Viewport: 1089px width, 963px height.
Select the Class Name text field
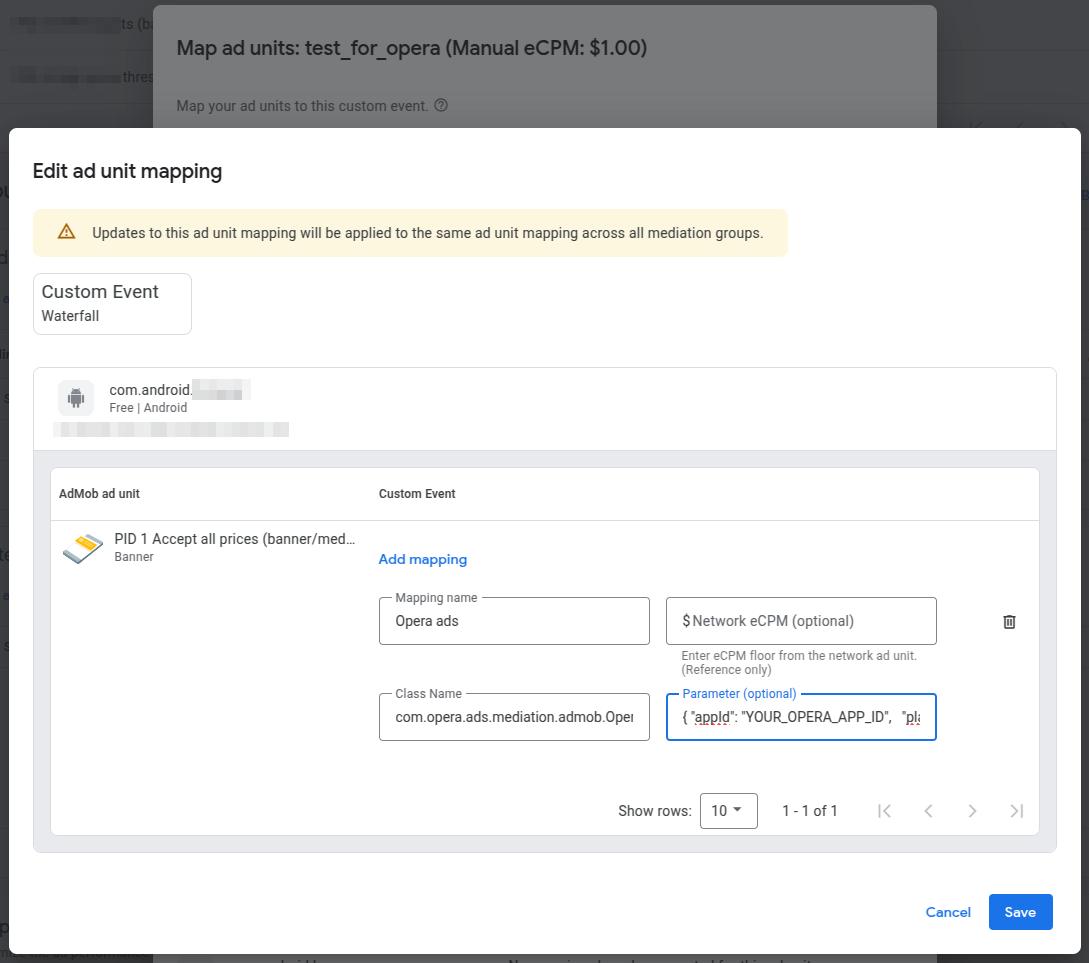tap(514, 717)
